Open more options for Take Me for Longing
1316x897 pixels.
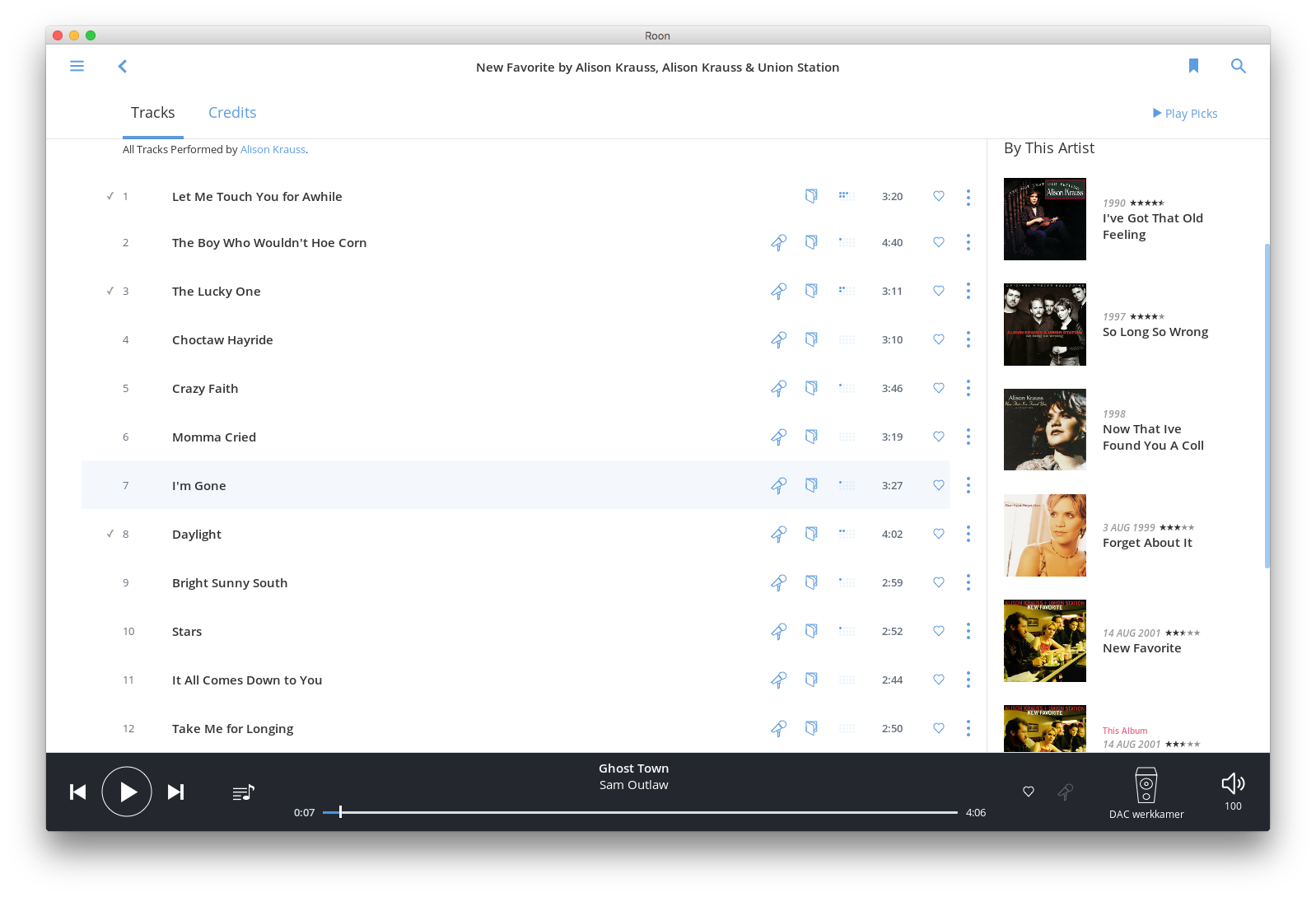coord(968,728)
